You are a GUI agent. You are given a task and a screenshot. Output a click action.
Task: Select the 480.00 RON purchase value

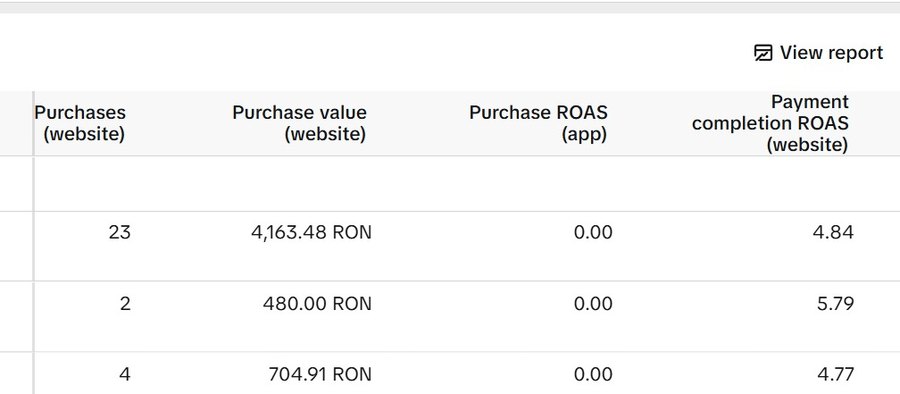tap(317, 303)
